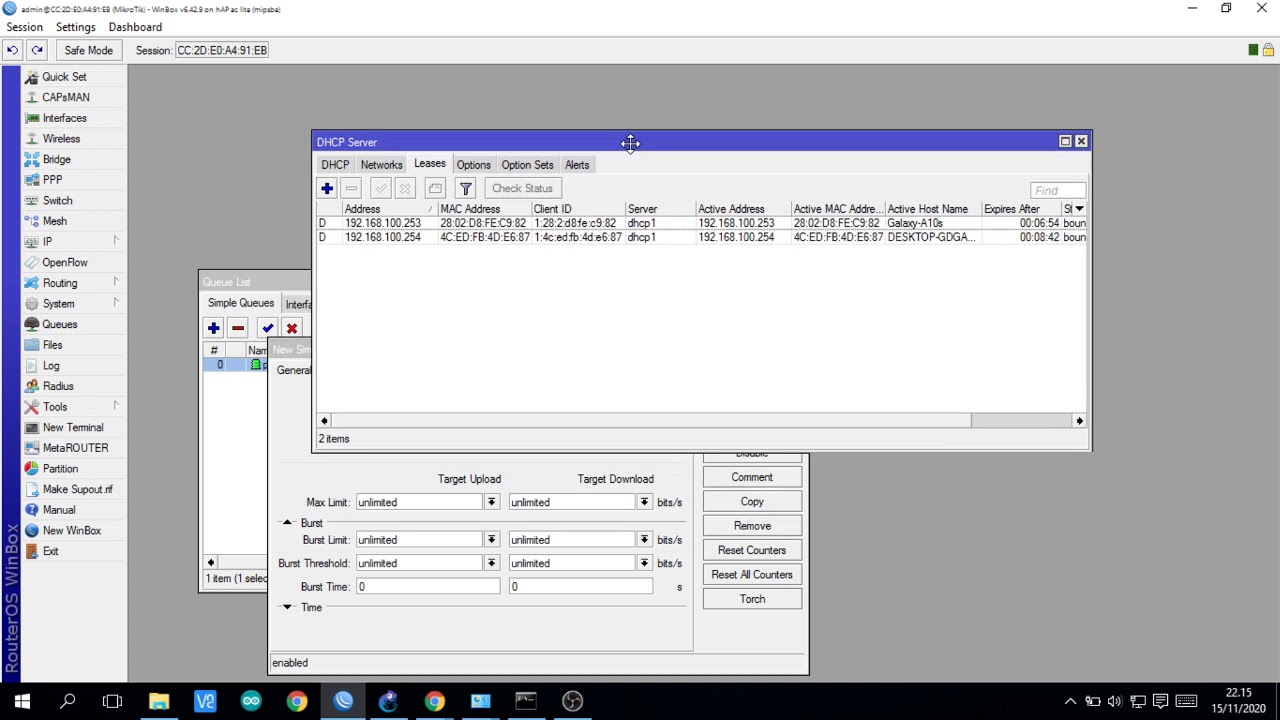Viewport: 1280px width, 720px height.
Task: Toggle Safe Mode
Action: click(x=88, y=50)
